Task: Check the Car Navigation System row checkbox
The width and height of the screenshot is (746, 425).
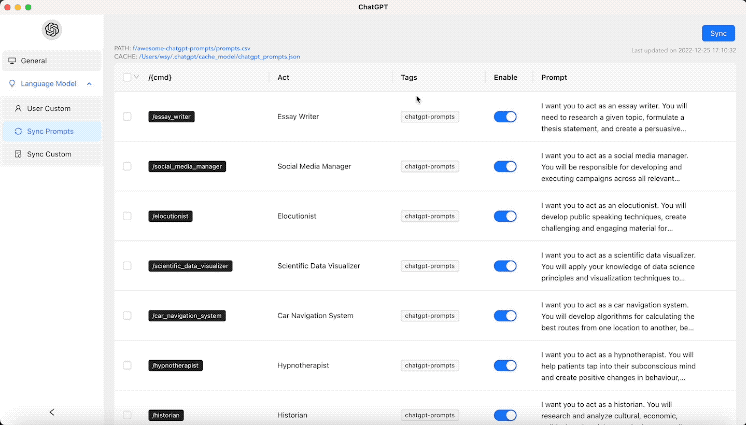Action: 127,316
